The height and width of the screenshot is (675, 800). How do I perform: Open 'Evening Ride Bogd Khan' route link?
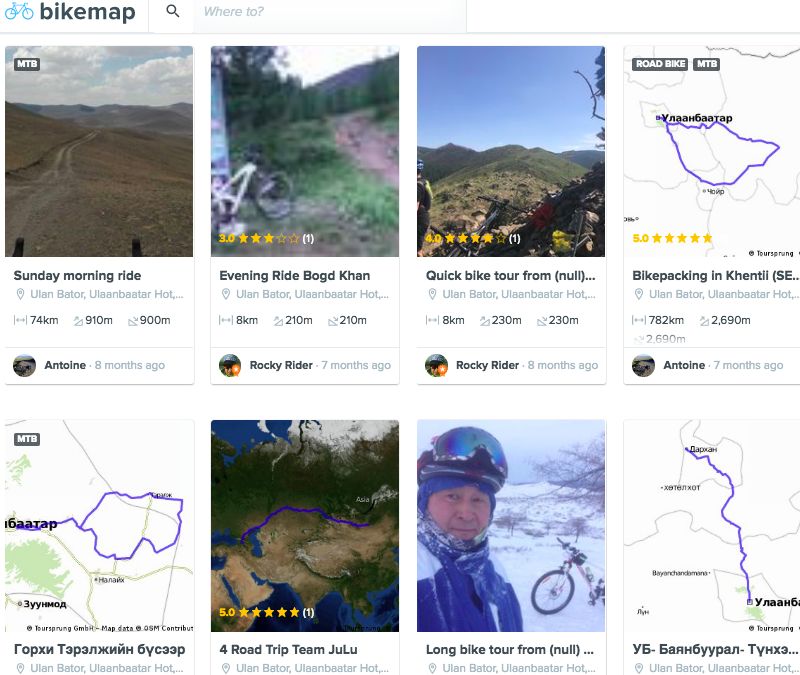(294, 276)
